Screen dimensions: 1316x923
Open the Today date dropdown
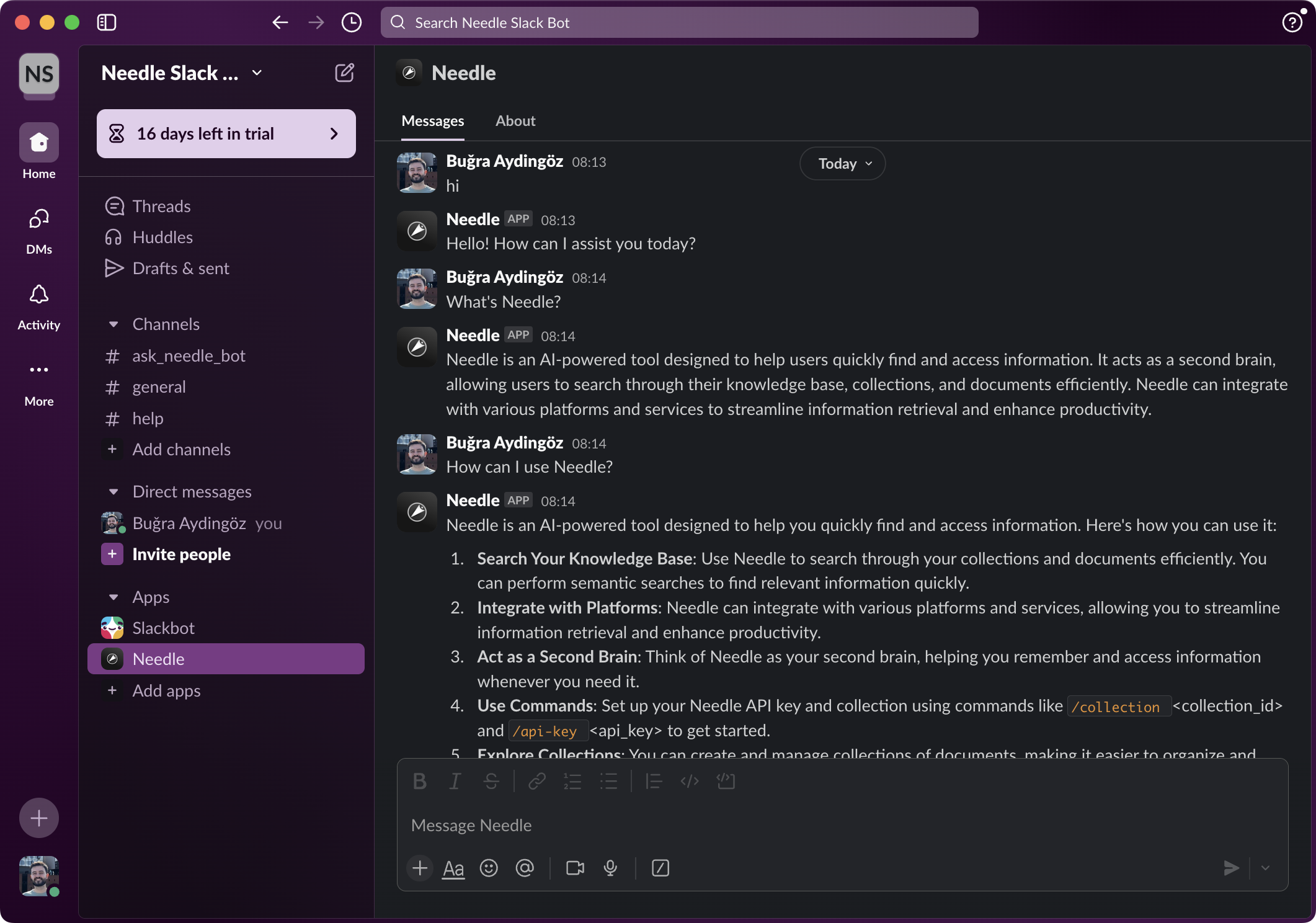[842, 164]
